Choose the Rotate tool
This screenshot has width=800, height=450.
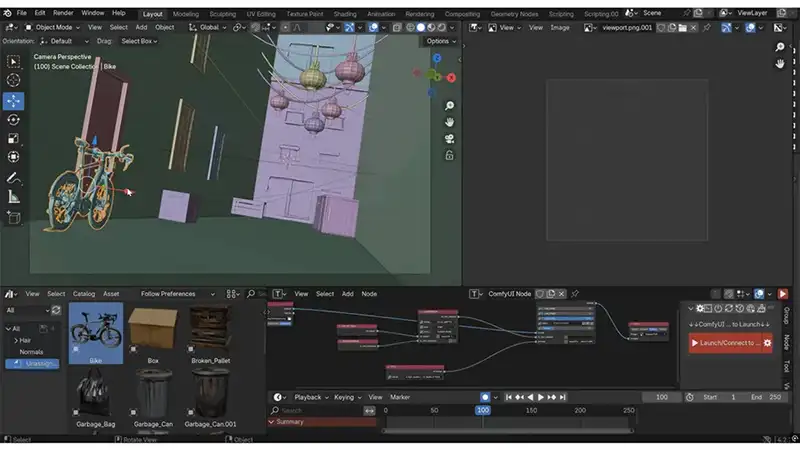(x=14, y=120)
